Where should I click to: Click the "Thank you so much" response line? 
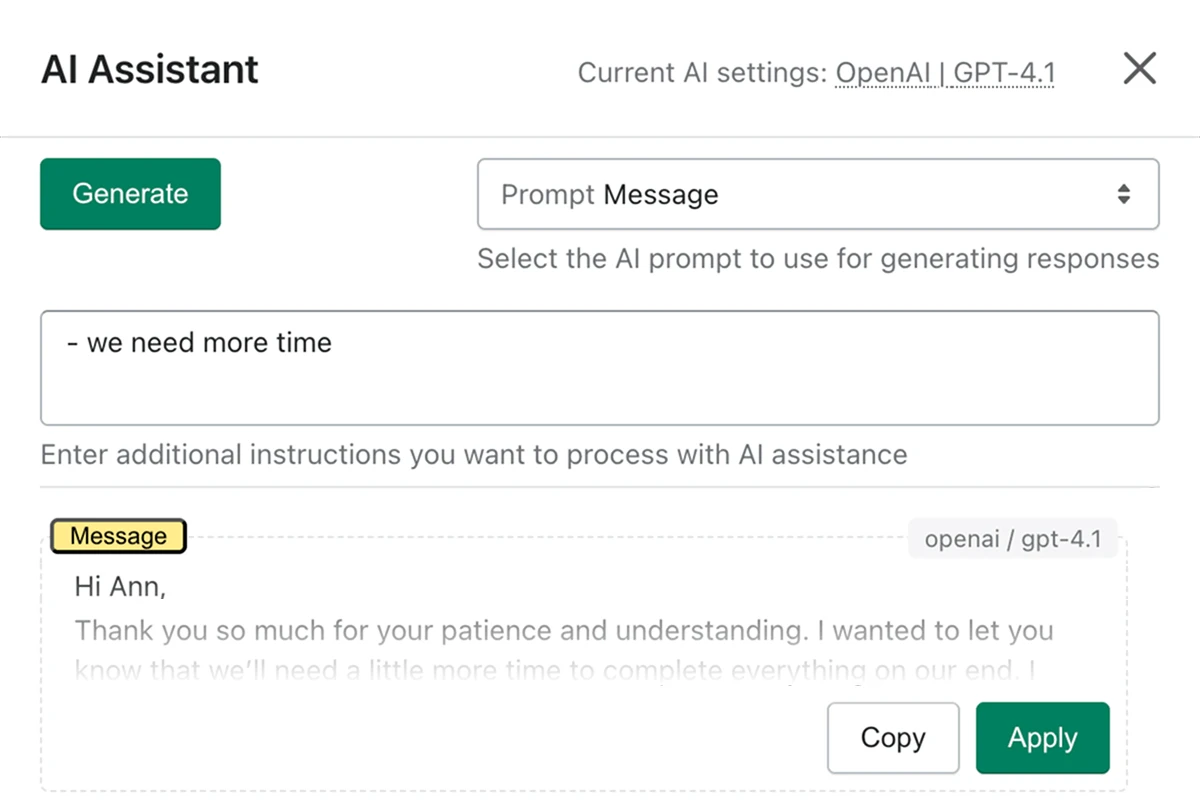click(563, 631)
